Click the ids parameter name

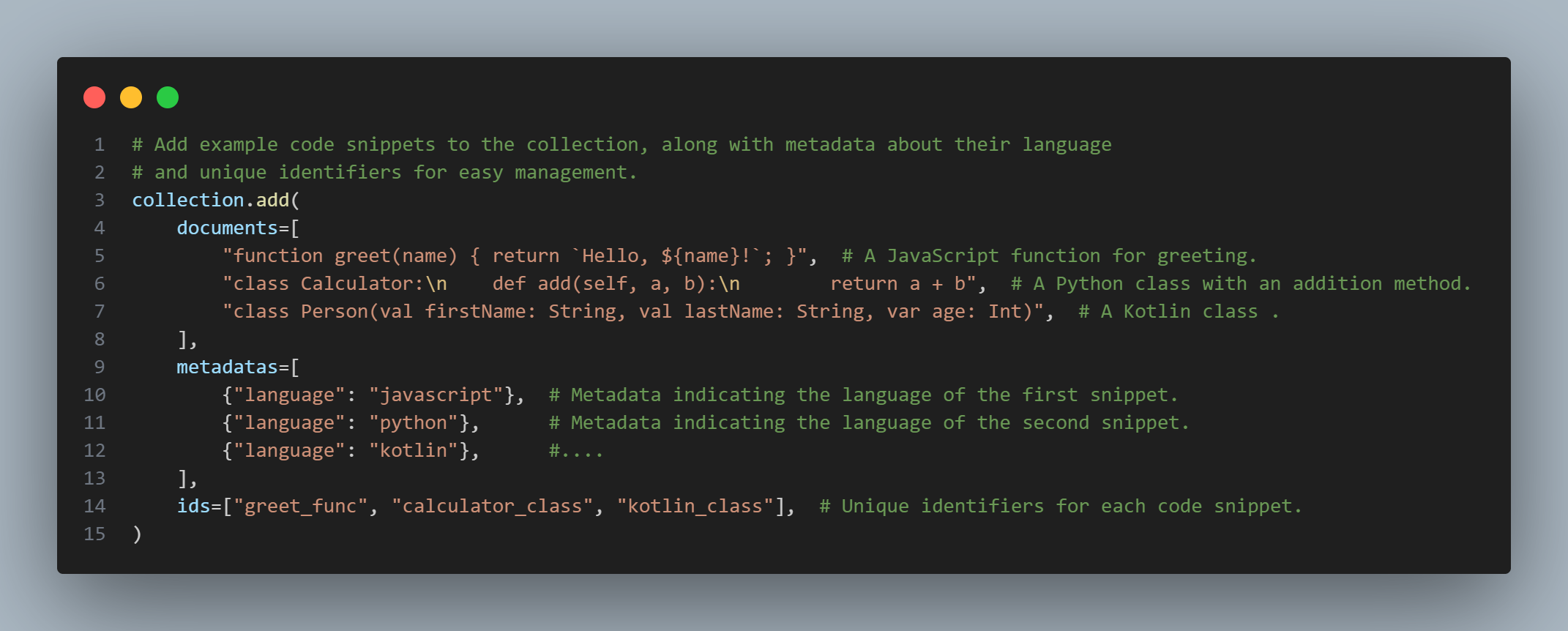pyautogui.click(x=193, y=507)
